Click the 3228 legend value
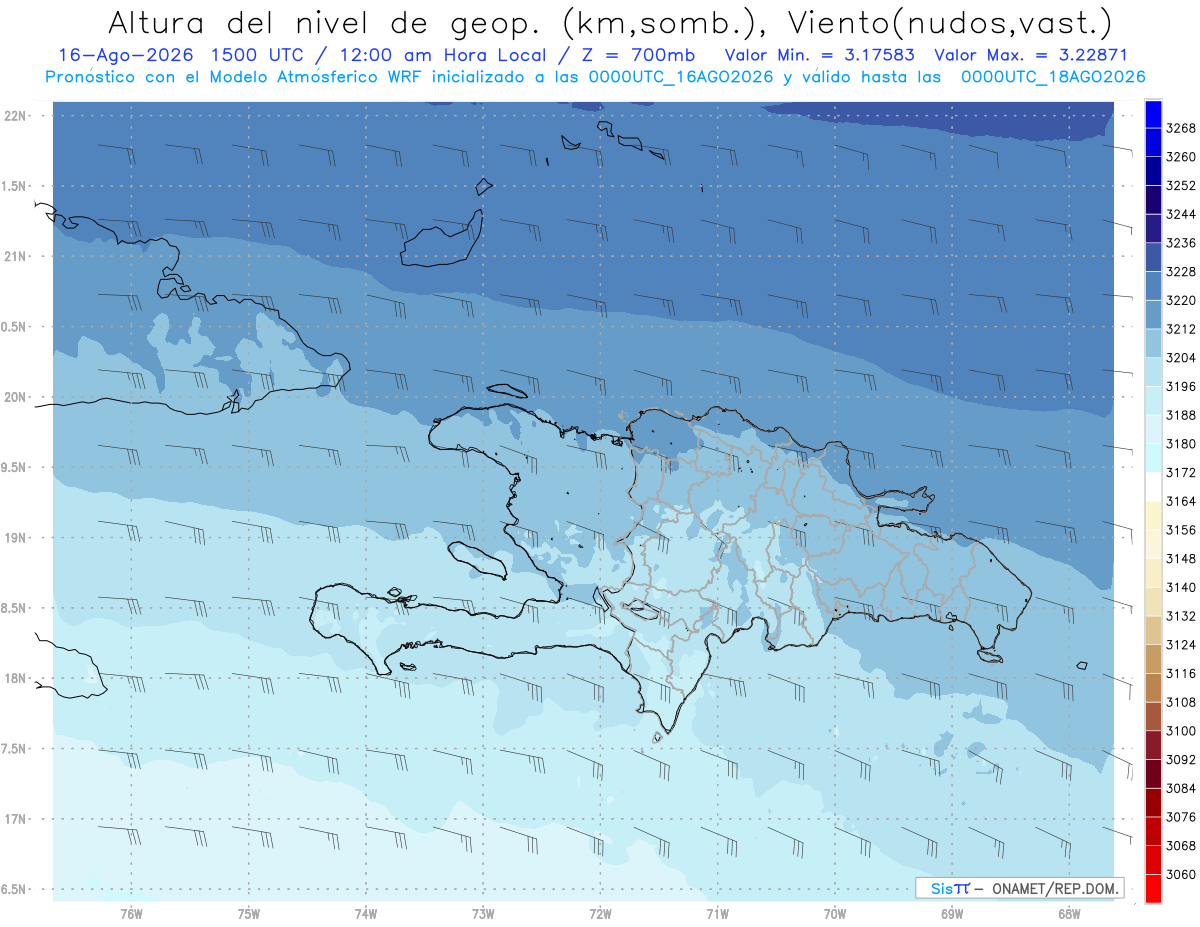1200x927 pixels. pos(1181,271)
